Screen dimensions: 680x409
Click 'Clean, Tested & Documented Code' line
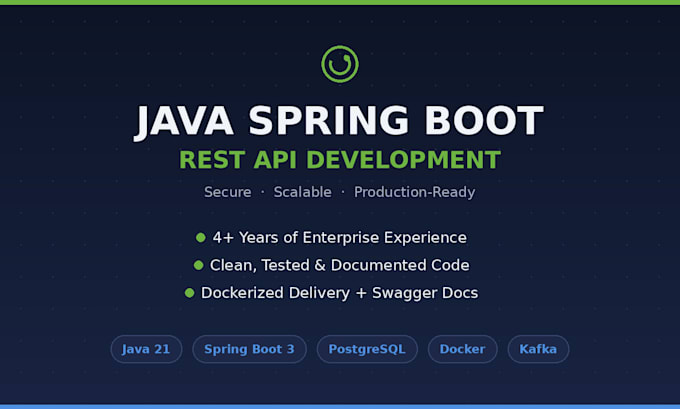click(x=340, y=265)
